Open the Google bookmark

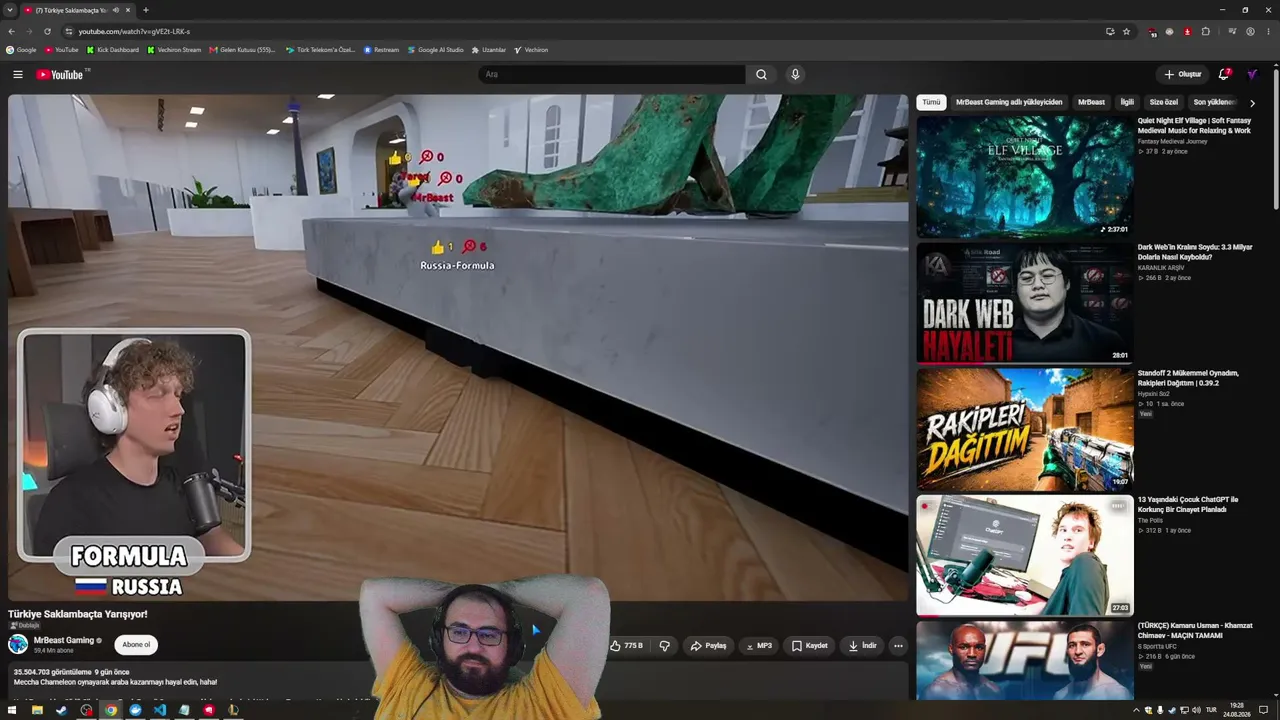tap(21, 49)
